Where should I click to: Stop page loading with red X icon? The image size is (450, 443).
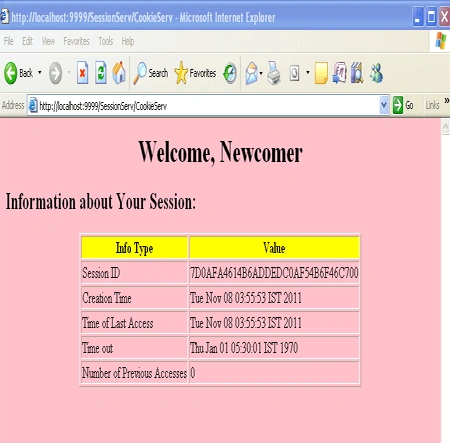tap(82, 72)
